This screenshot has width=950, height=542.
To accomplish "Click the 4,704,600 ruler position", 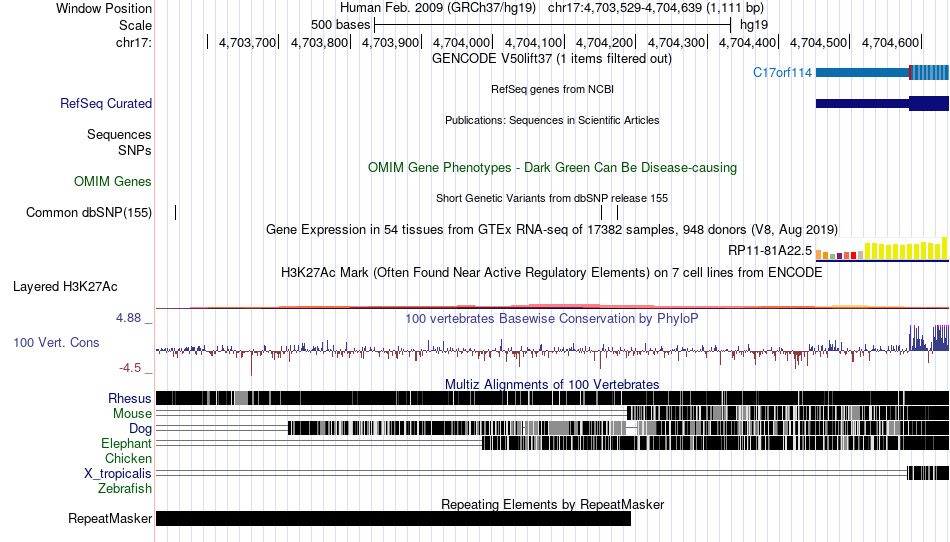I will (x=890, y=42).
